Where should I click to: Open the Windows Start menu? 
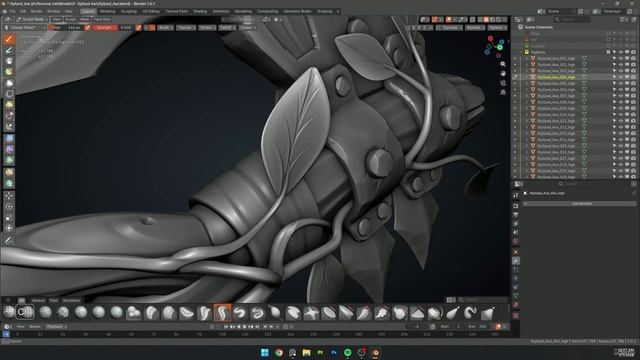tap(265, 353)
